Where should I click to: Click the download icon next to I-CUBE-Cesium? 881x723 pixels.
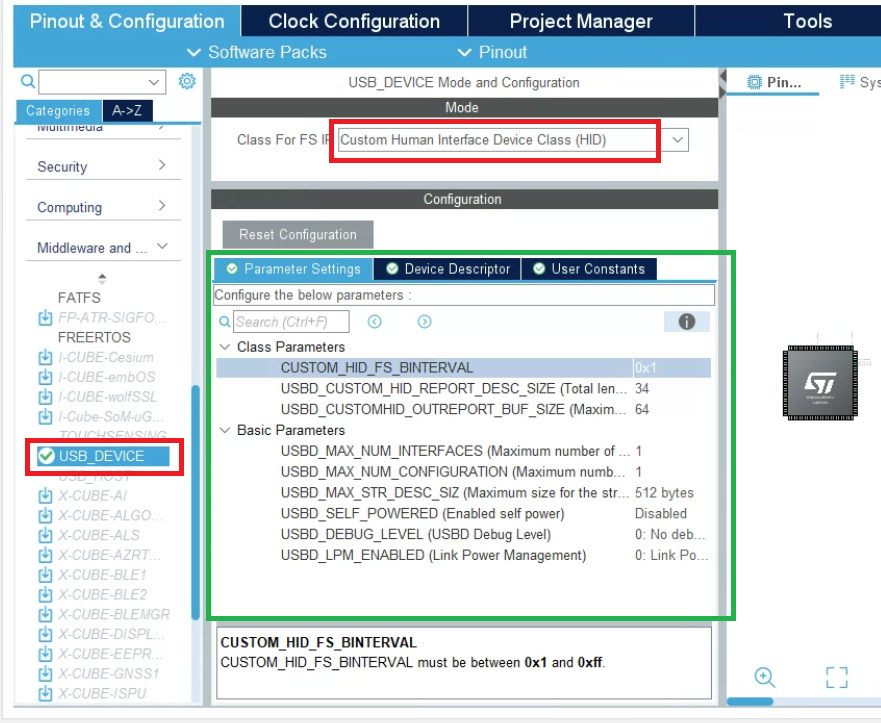pyautogui.click(x=45, y=357)
